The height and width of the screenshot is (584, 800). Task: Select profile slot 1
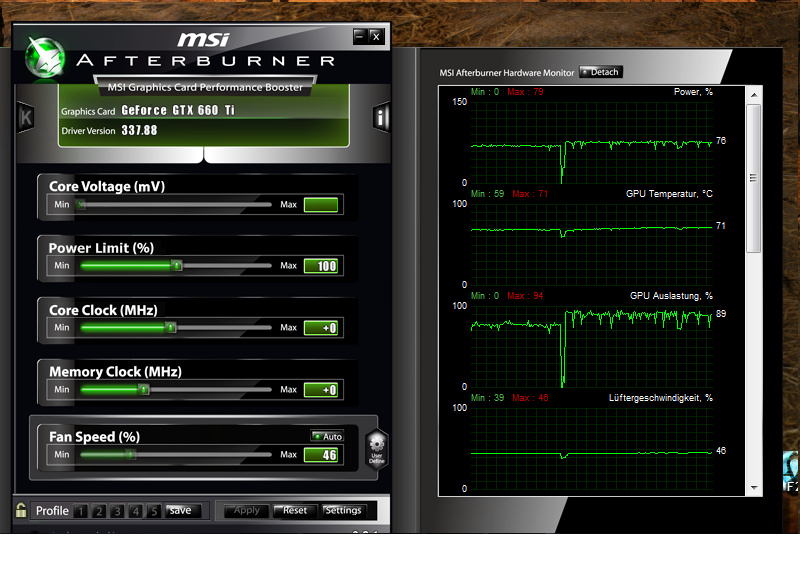[x=81, y=511]
